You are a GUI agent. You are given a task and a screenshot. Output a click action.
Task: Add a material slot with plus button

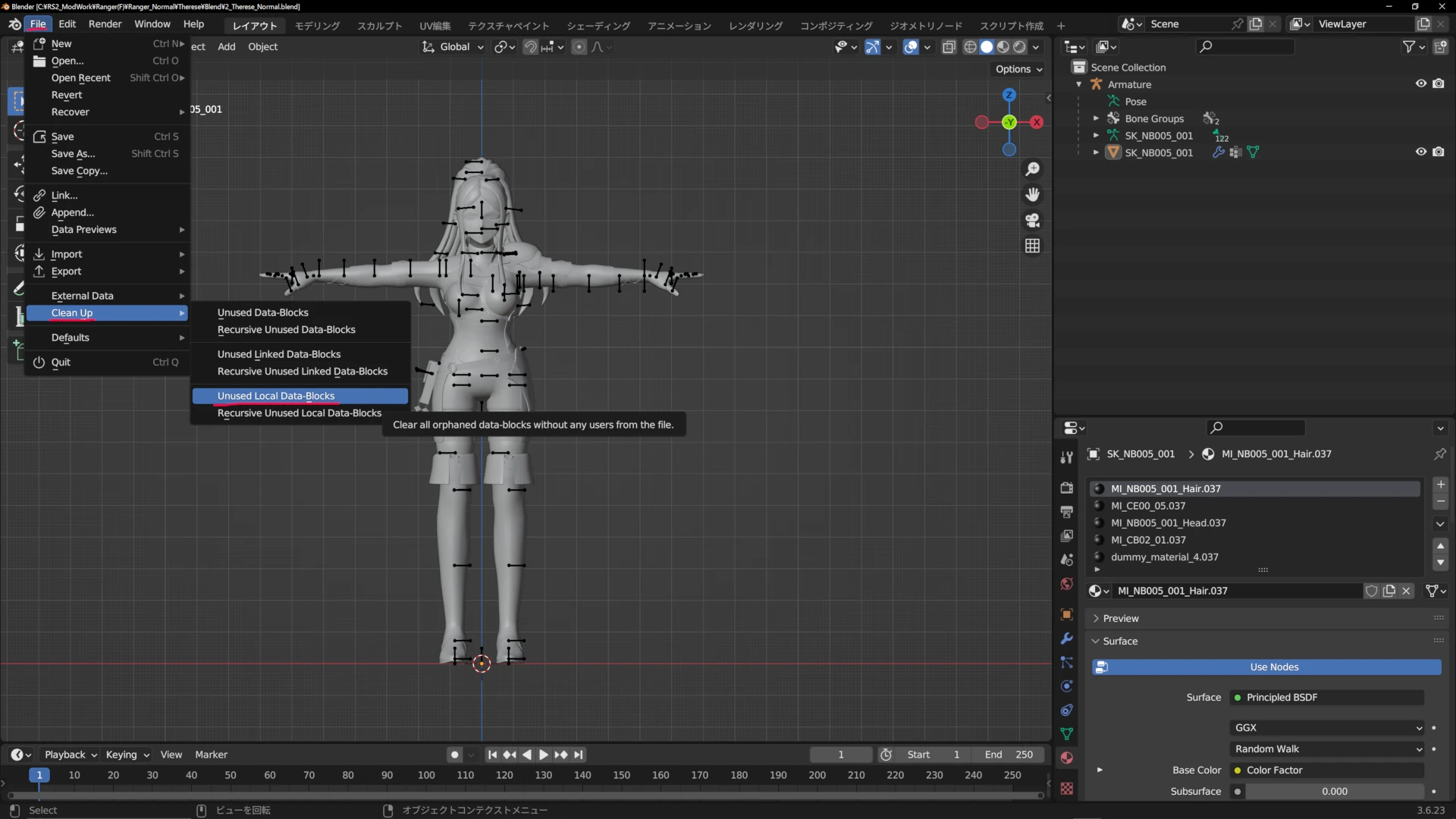(1441, 485)
